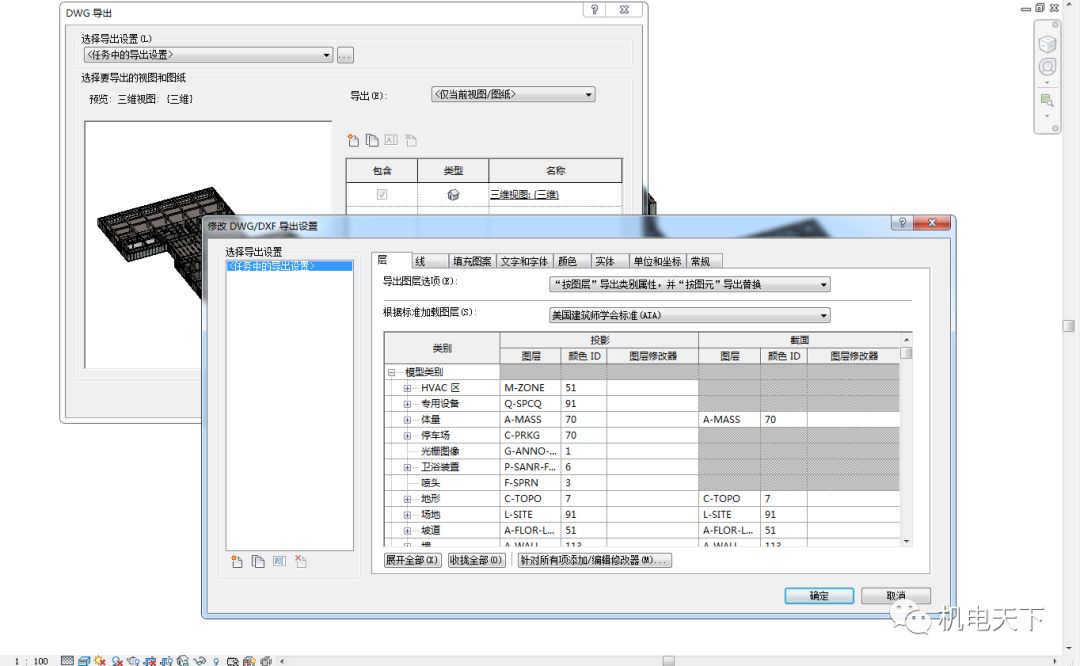1080x666 pixels.
Task: Click the ViewCube icon in navigation bar
Action: (1048, 44)
